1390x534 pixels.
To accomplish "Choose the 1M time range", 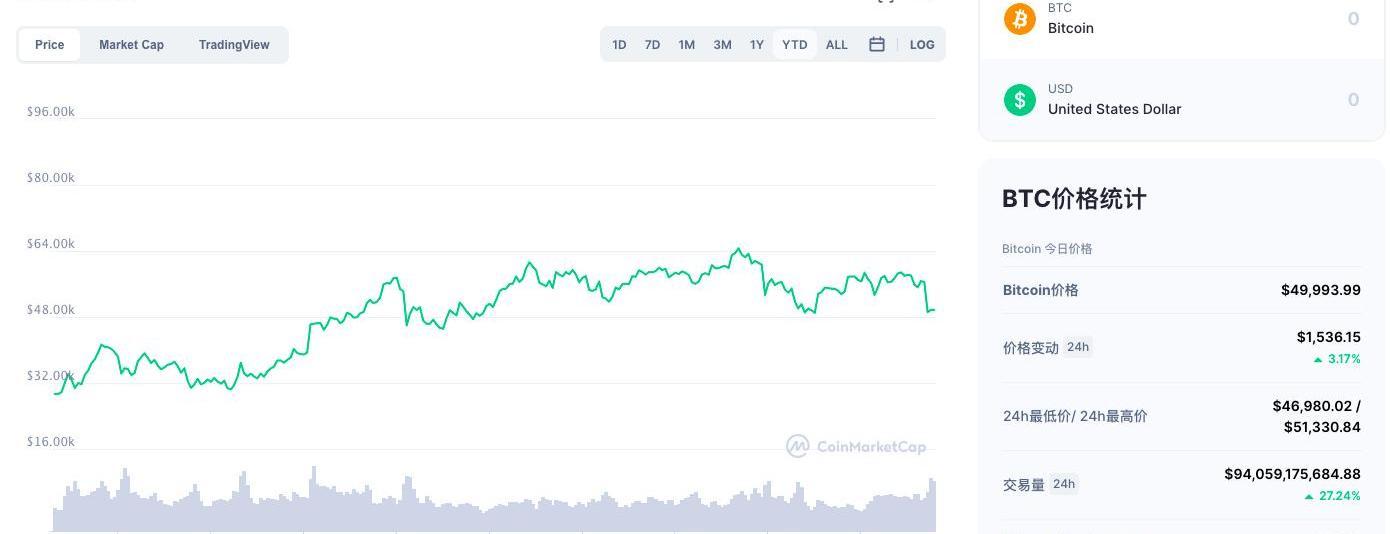I will [686, 45].
